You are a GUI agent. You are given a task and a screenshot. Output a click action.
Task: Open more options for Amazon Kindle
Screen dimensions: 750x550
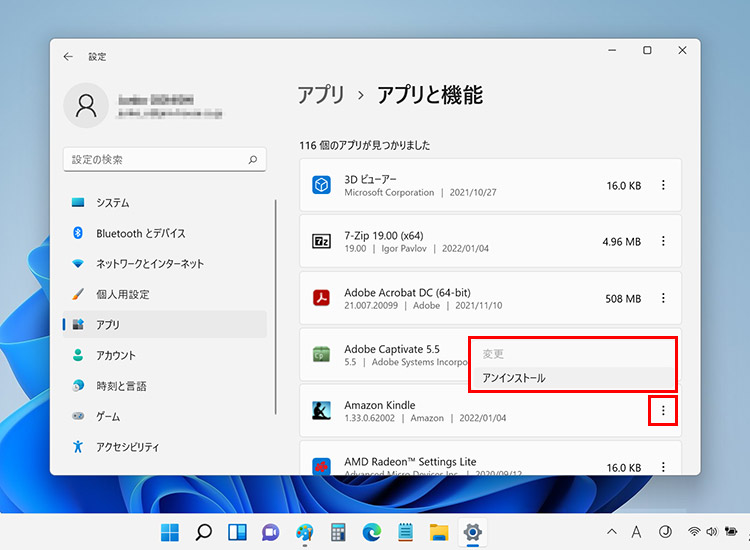(663, 410)
